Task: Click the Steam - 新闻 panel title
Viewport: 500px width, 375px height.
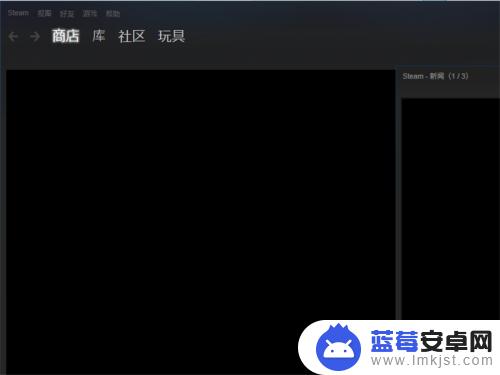Action: pyautogui.click(x=423, y=76)
